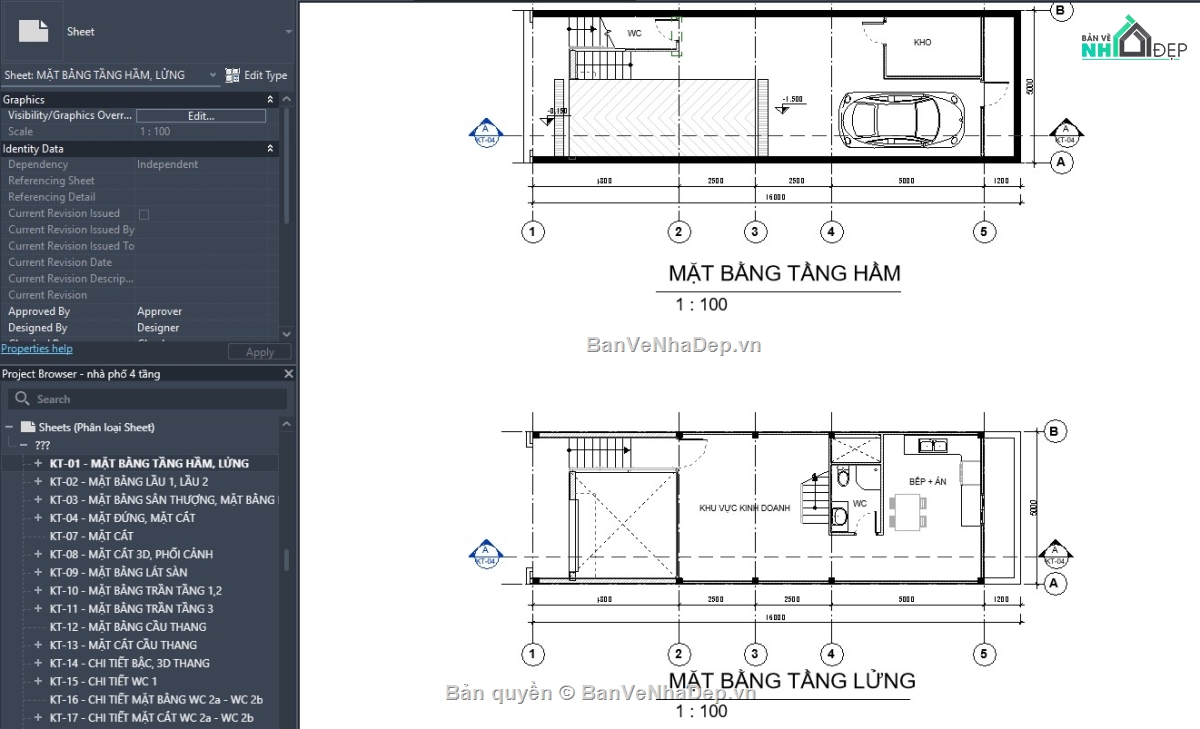Open the Properties help link
Screen dimensions: 1200x729
(x=37, y=349)
